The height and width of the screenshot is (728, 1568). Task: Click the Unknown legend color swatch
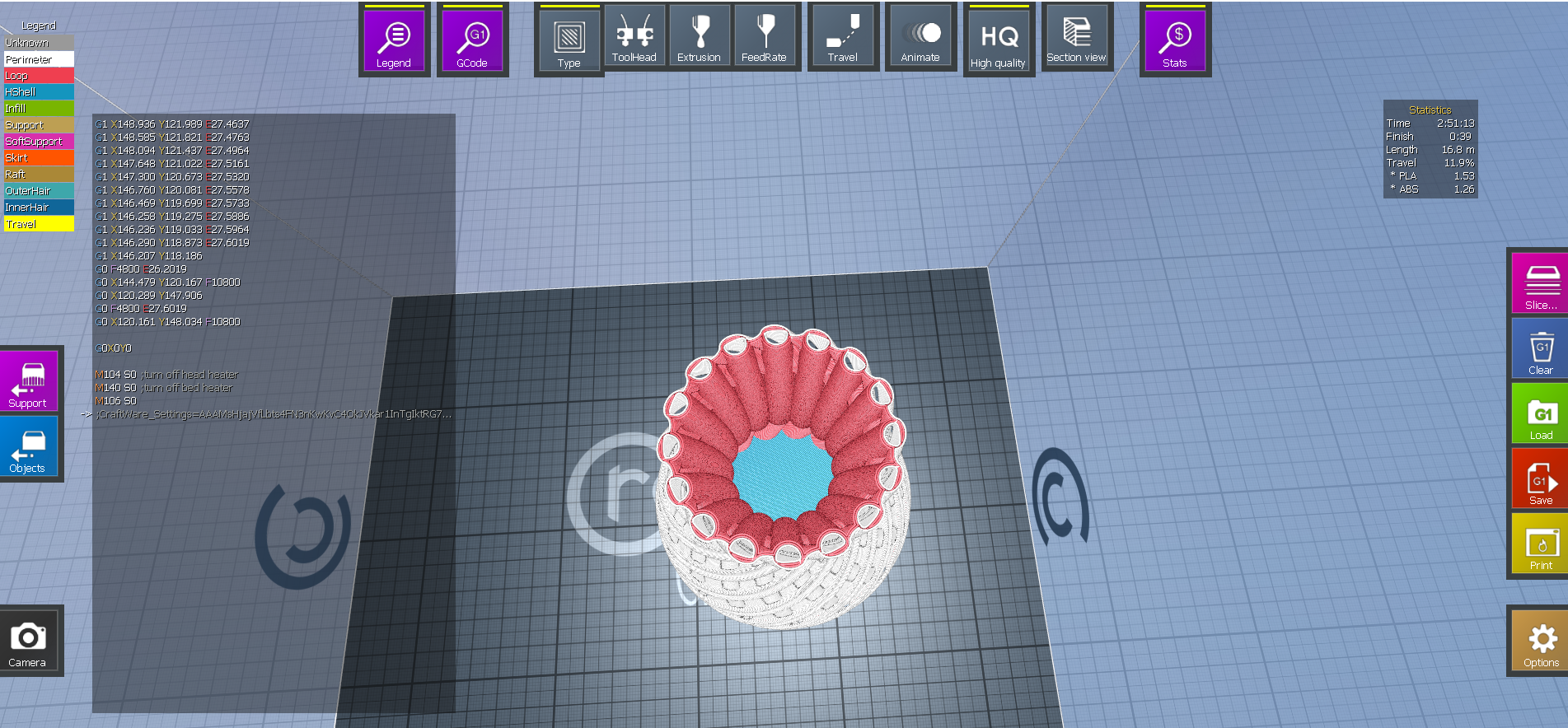point(39,43)
